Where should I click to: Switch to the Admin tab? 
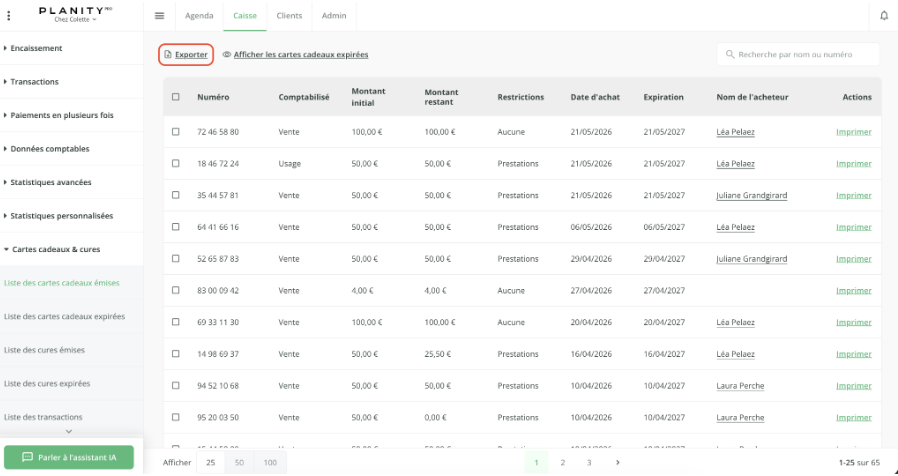pyautogui.click(x=334, y=15)
